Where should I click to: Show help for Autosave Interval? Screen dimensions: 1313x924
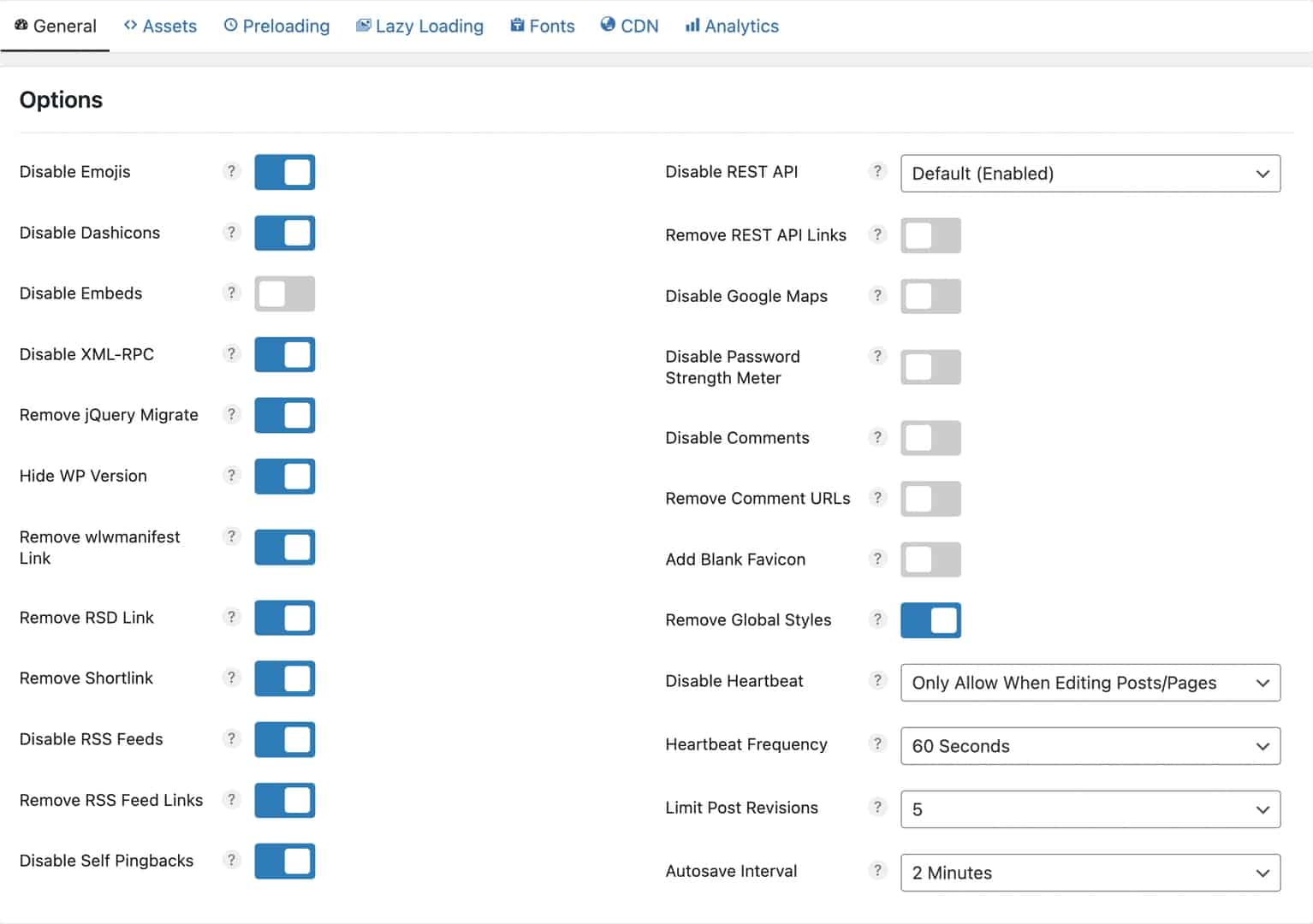877,870
